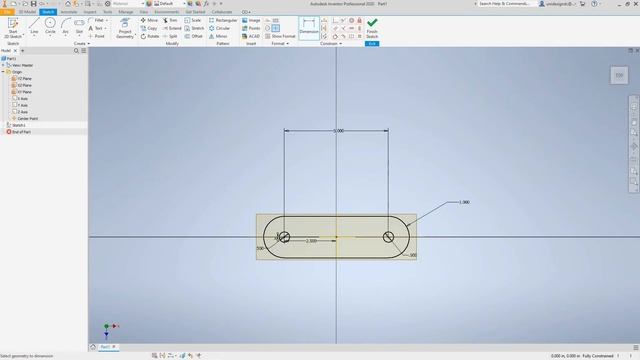Switch to the Manage tab

click(x=126, y=12)
